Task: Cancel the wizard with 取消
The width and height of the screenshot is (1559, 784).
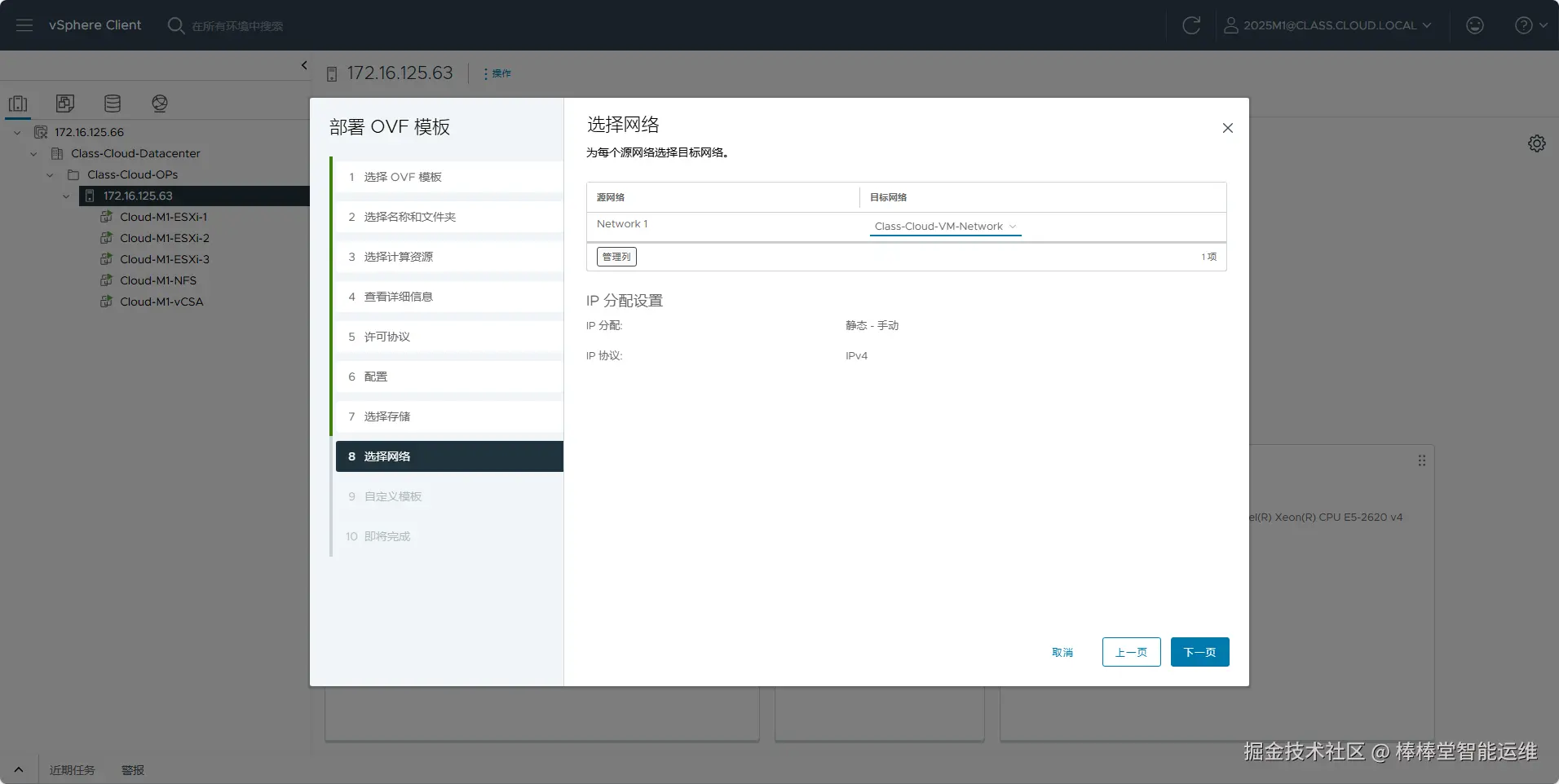Action: (x=1062, y=652)
